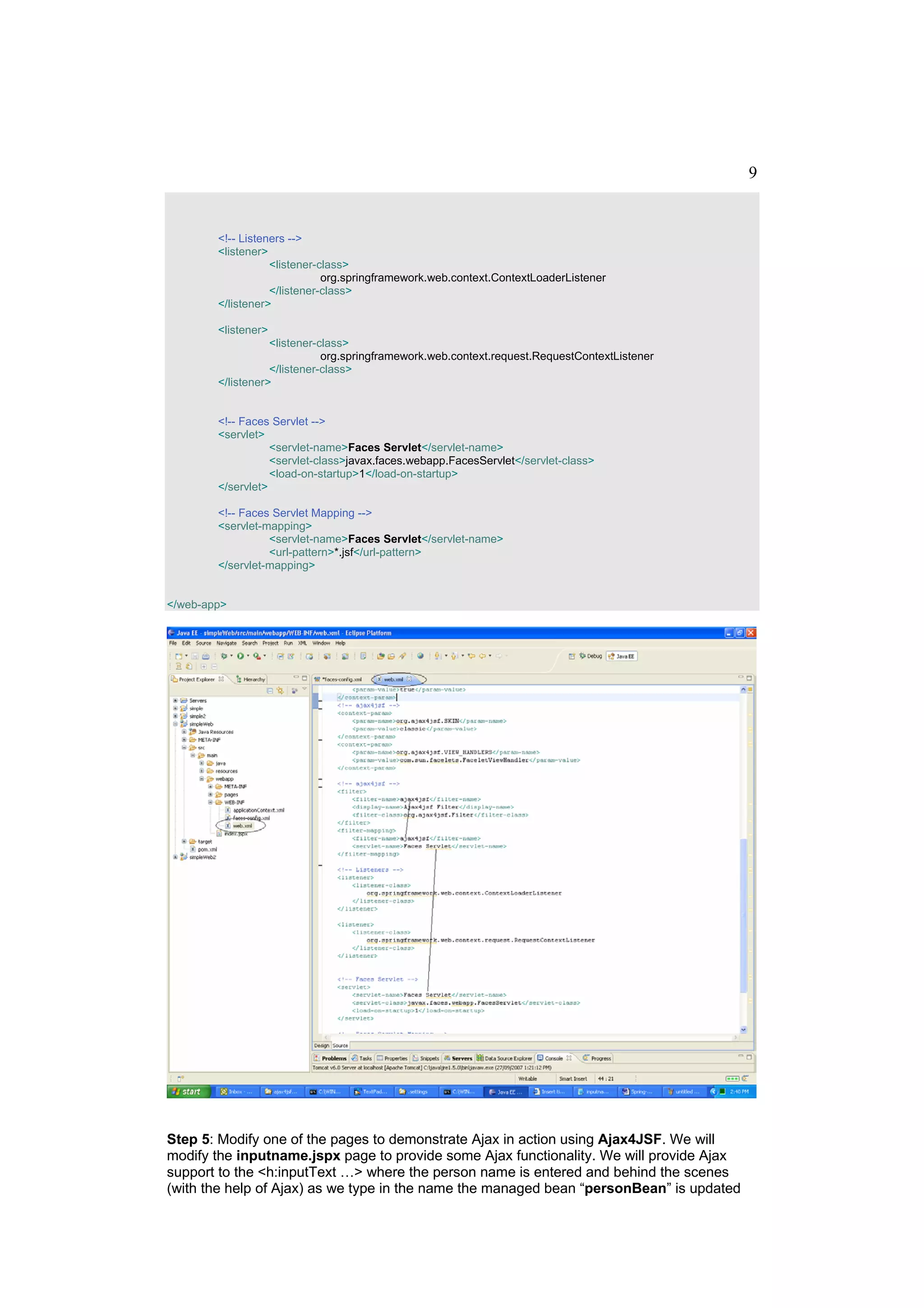Open the Run dropdown arrow
This screenshot has width=924, height=1308.
click(248, 656)
